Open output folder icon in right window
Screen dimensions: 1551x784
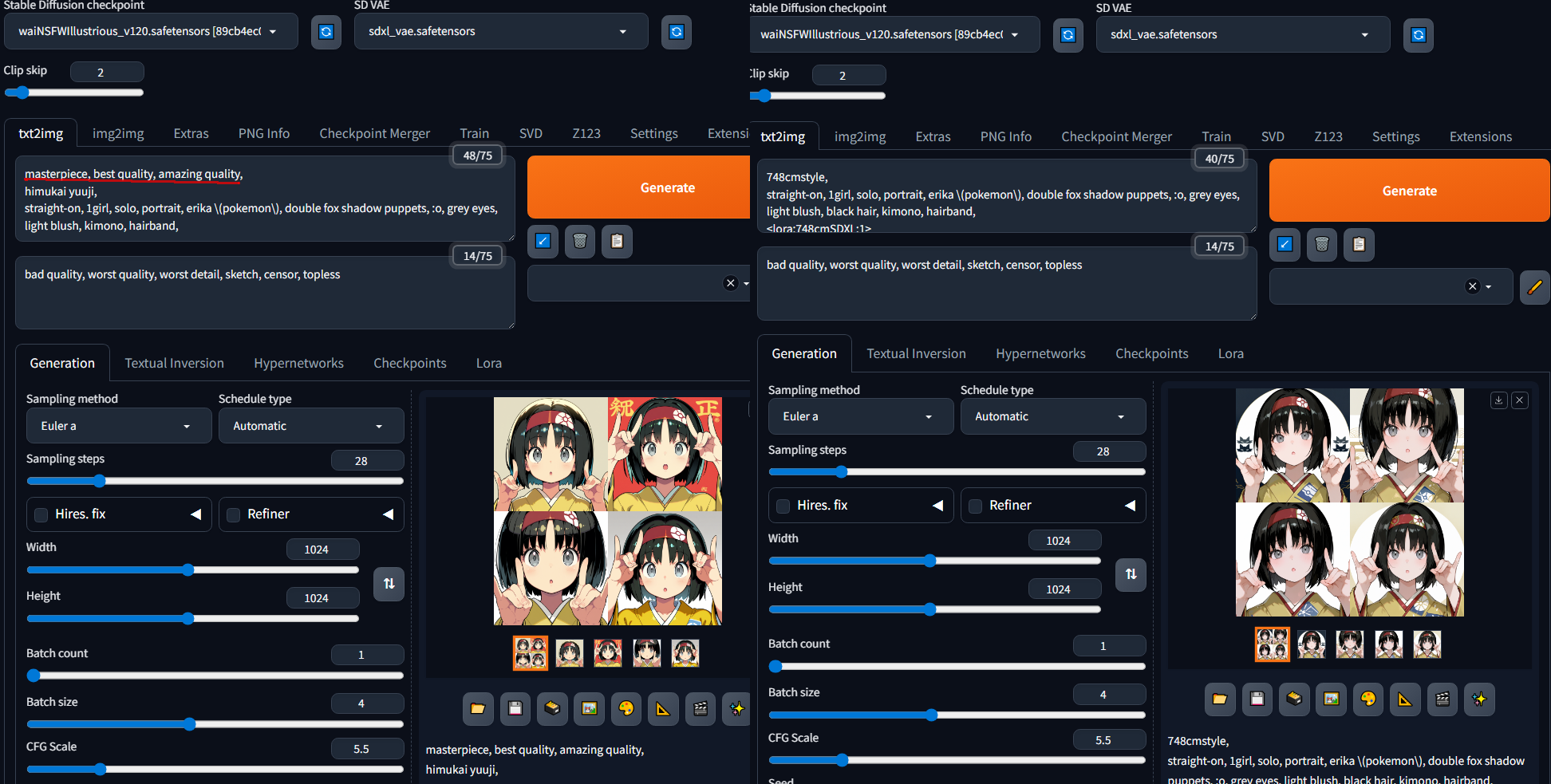(1220, 699)
